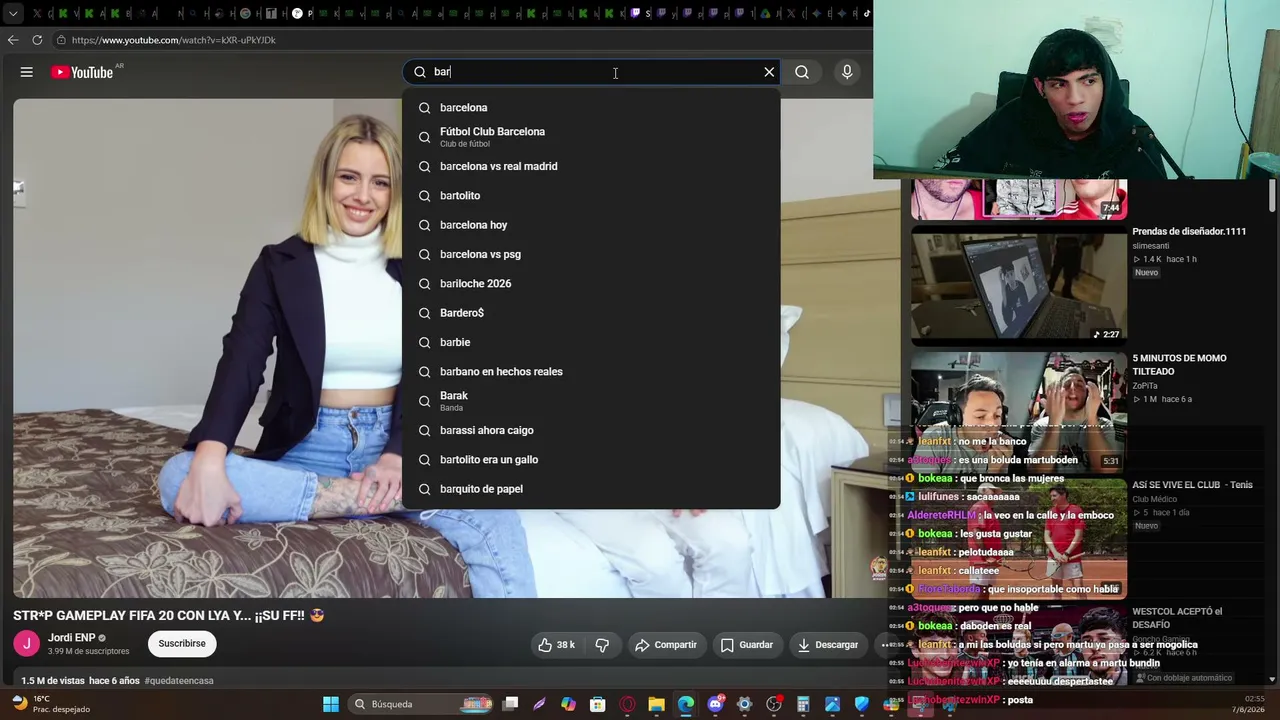The image size is (1280, 720).
Task: Select the 'barcelona vs real madrid' suggestion
Action: pos(591,166)
